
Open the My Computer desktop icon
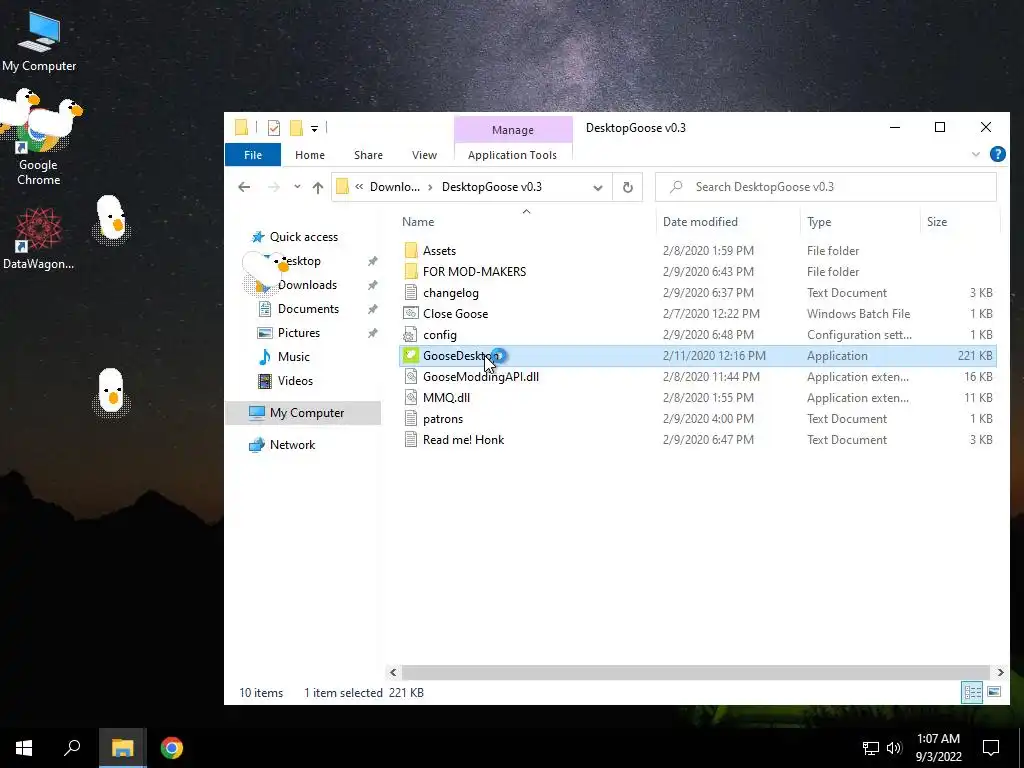[39, 40]
